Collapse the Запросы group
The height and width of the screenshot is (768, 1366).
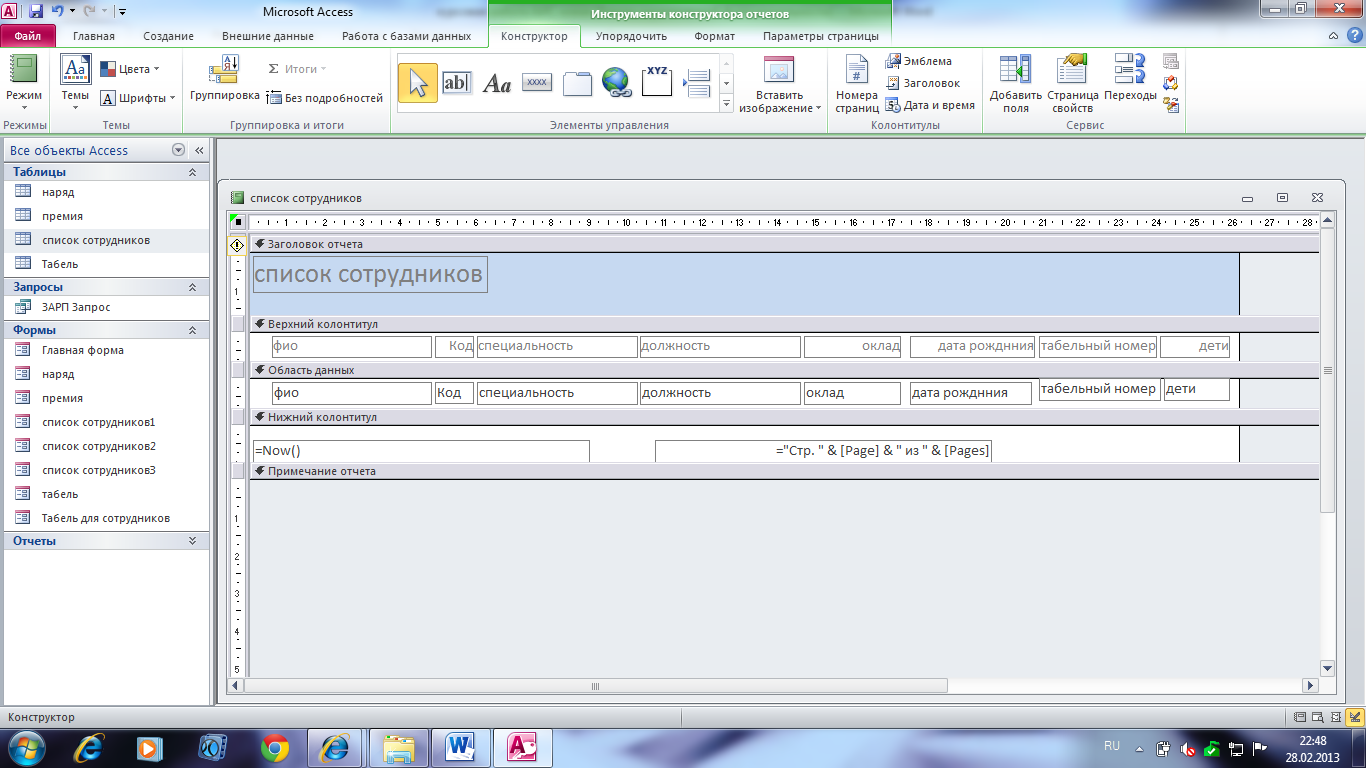point(193,287)
